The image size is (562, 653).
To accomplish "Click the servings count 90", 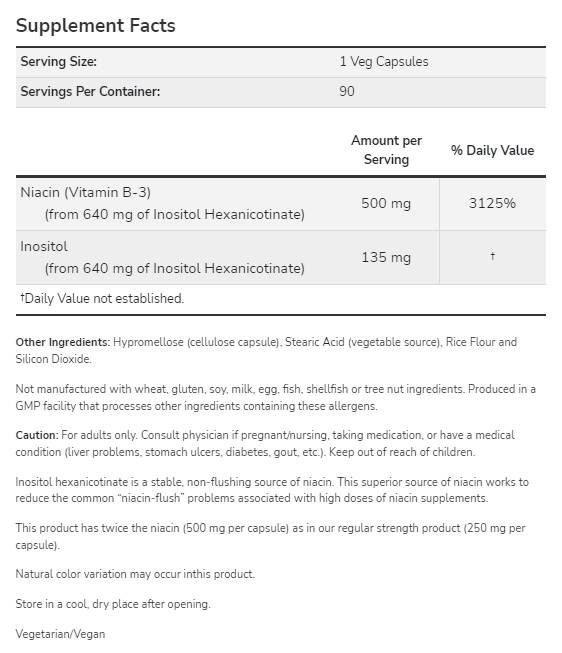I will [x=347, y=91].
